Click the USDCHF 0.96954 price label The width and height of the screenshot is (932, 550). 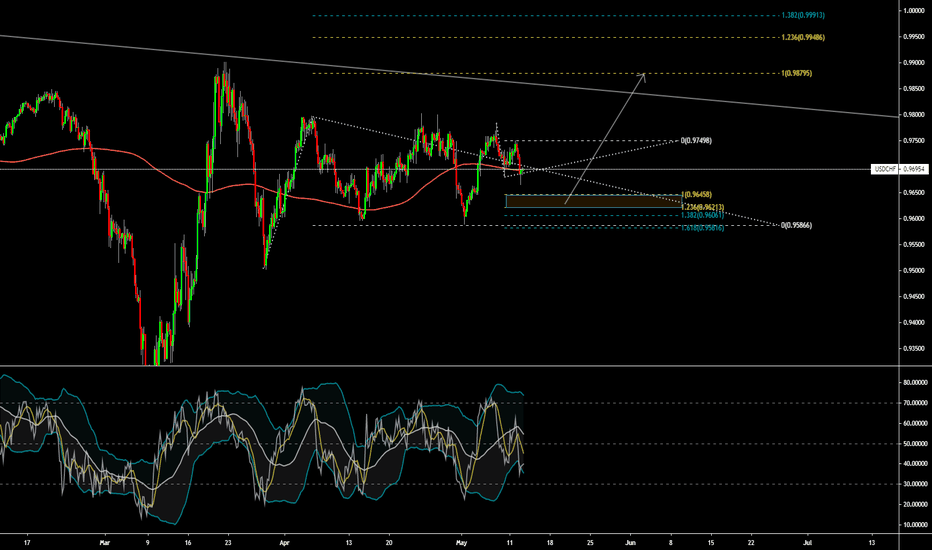[899, 169]
